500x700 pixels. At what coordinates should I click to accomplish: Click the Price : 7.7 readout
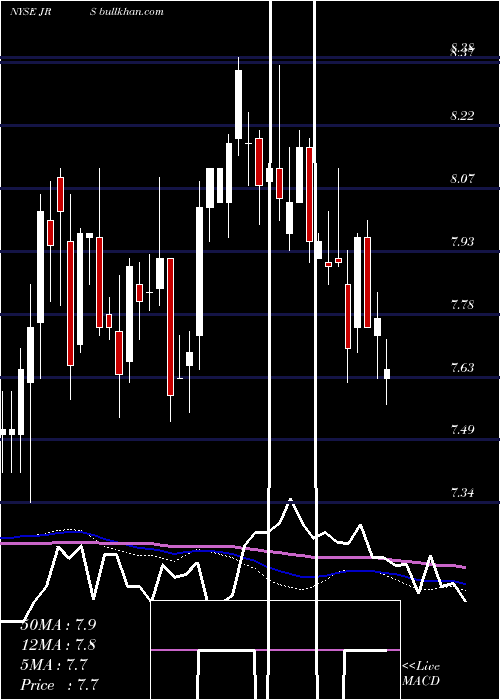point(59,685)
